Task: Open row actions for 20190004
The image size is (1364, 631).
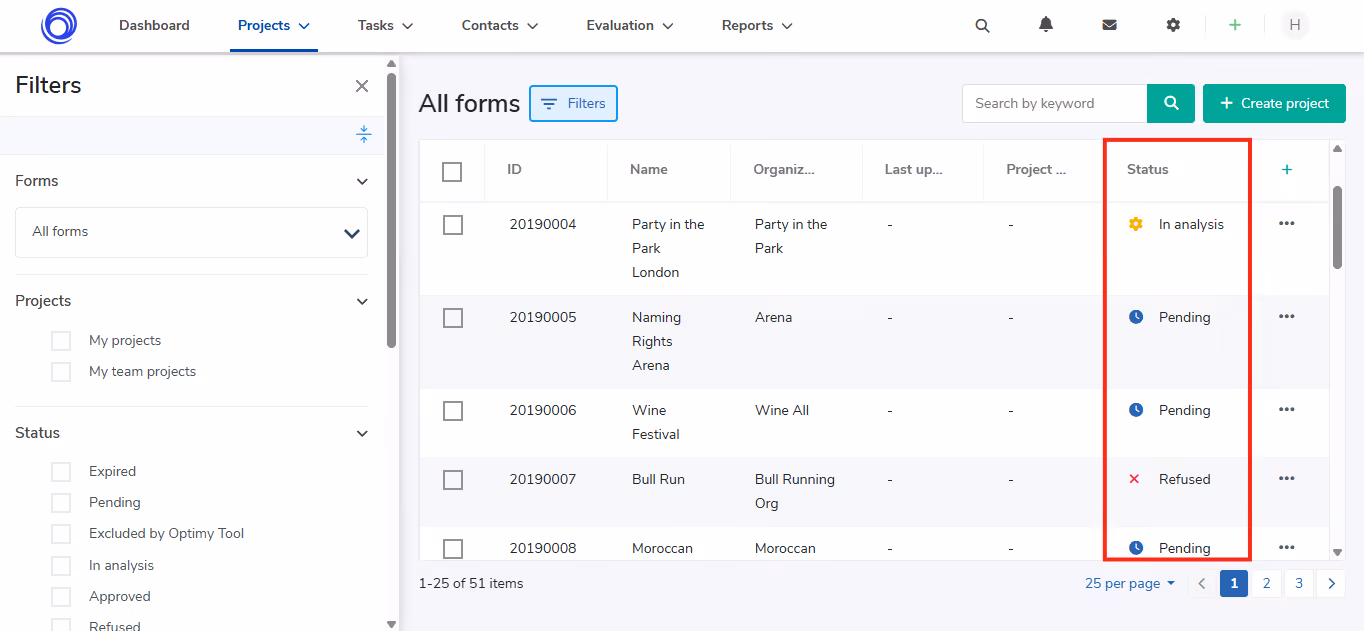Action: tap(1287, 223)
